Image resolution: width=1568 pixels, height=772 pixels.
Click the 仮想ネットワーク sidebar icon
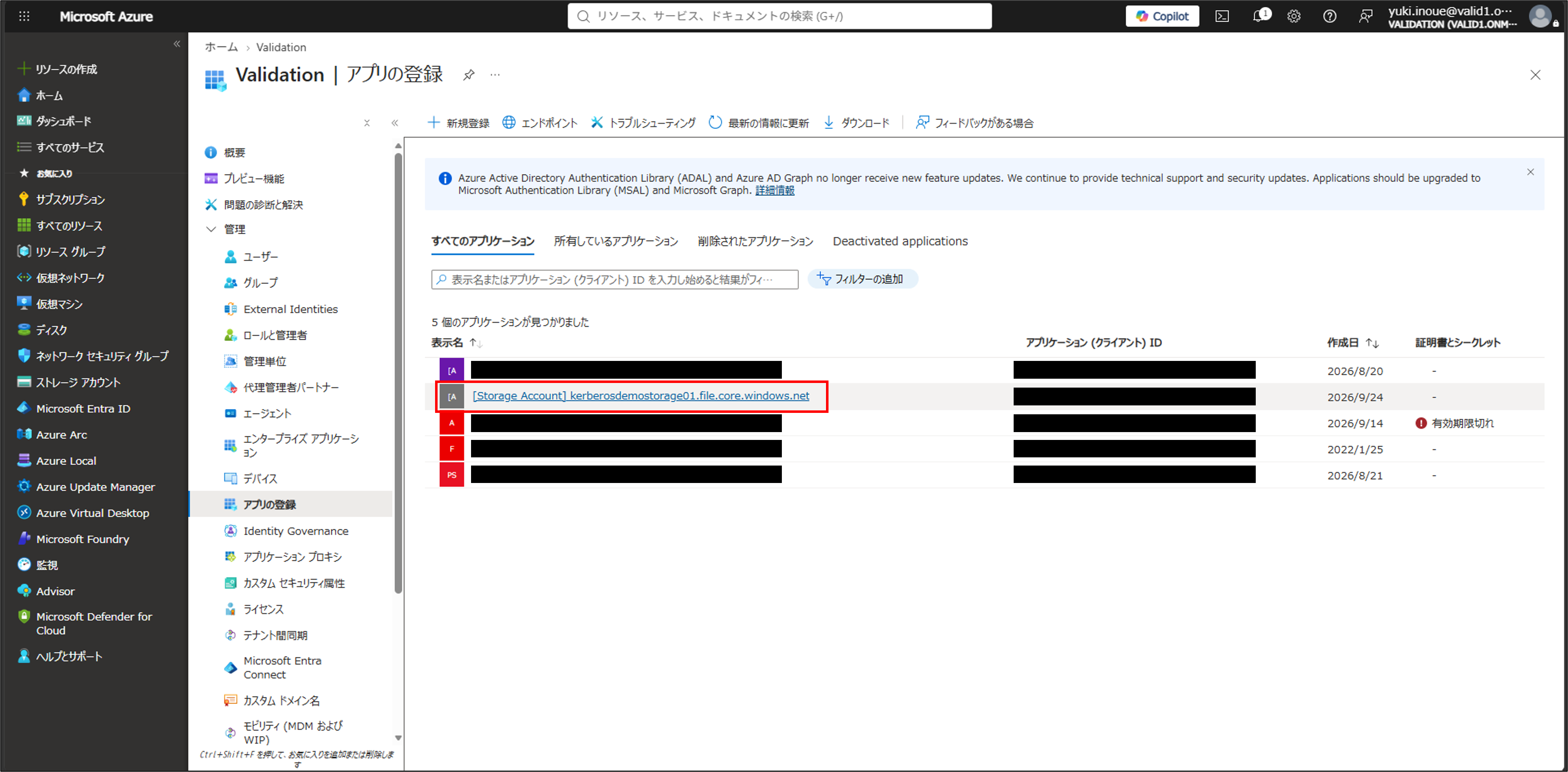point(24,278)
